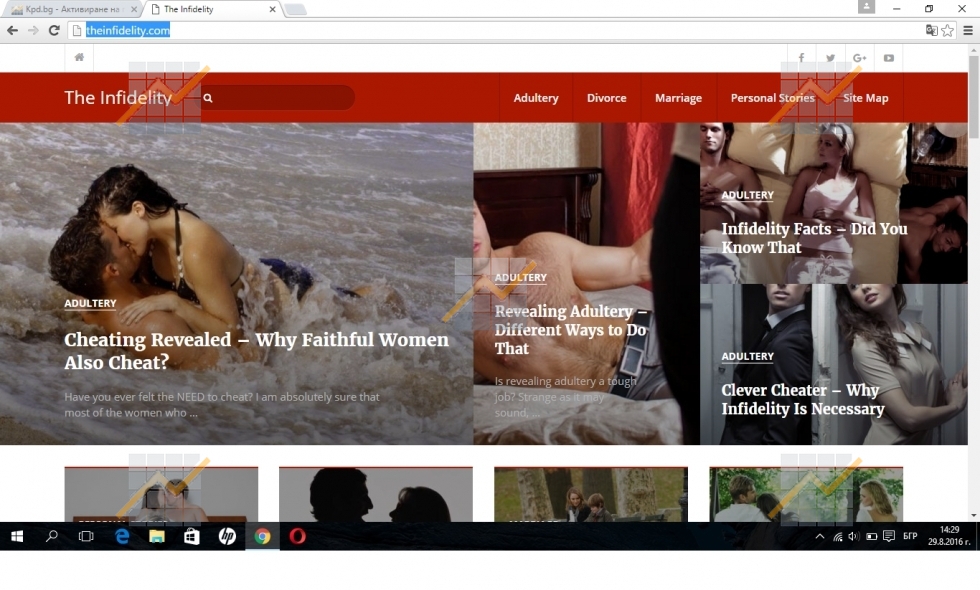980x590 pixels.
Task: Open the network status tray icon
Action: (838, 536)
